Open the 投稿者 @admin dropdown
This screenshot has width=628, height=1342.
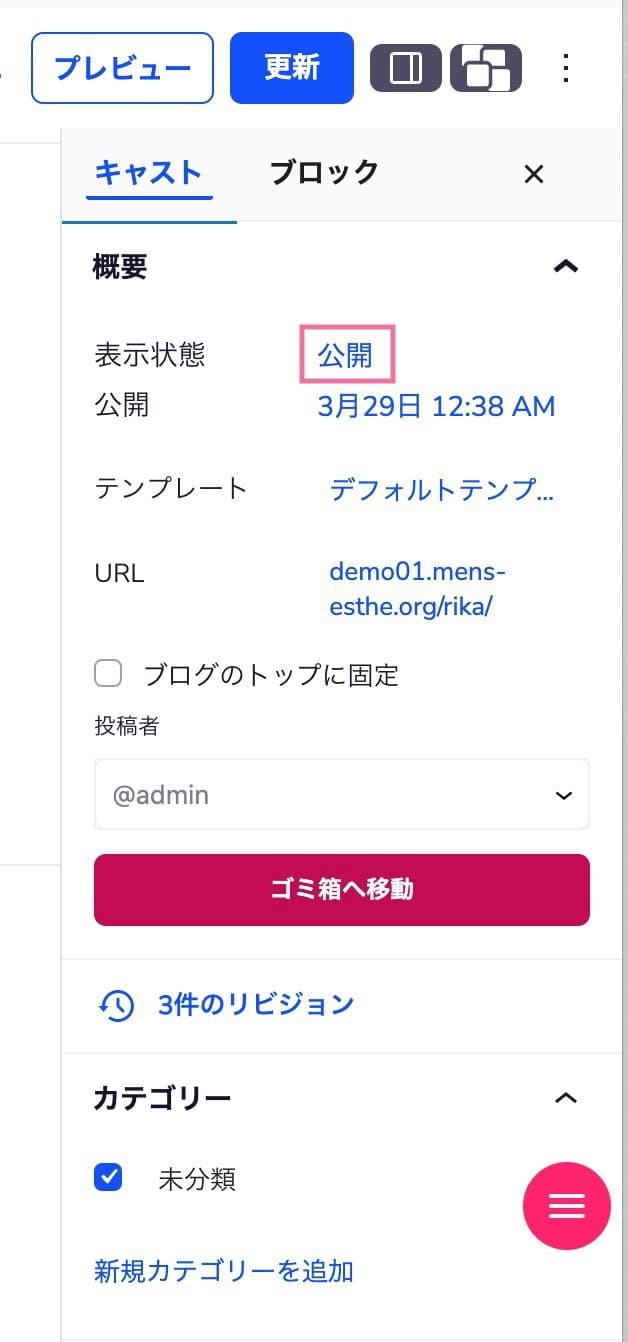(x=341, y=795)
